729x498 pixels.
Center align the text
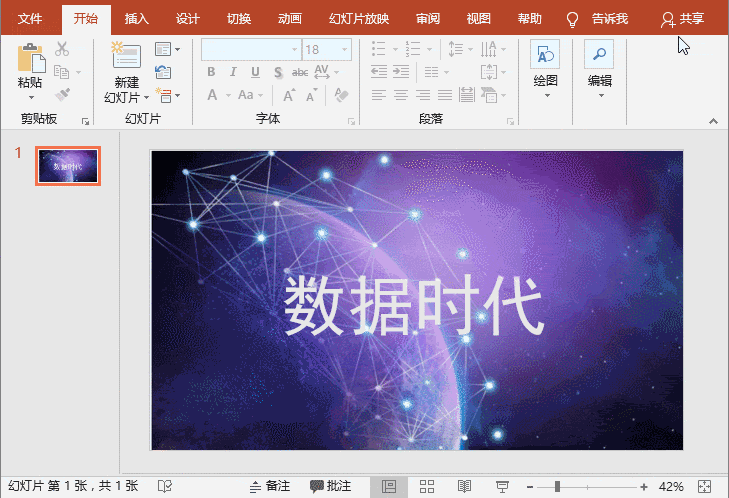point(401,95)
